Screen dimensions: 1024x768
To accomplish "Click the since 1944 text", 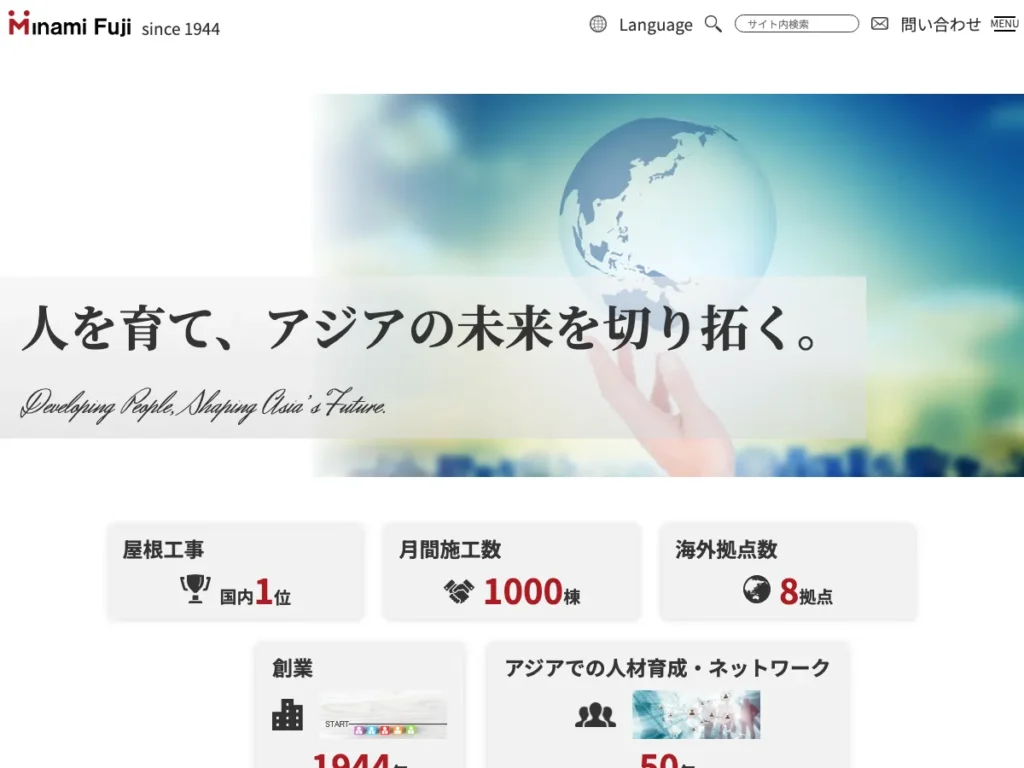I will 181,29.
